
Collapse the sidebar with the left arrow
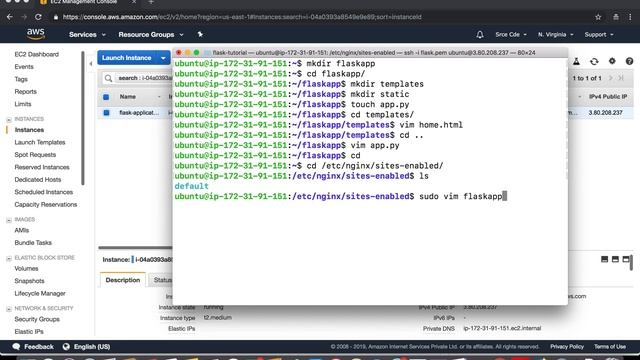(91, 64)
